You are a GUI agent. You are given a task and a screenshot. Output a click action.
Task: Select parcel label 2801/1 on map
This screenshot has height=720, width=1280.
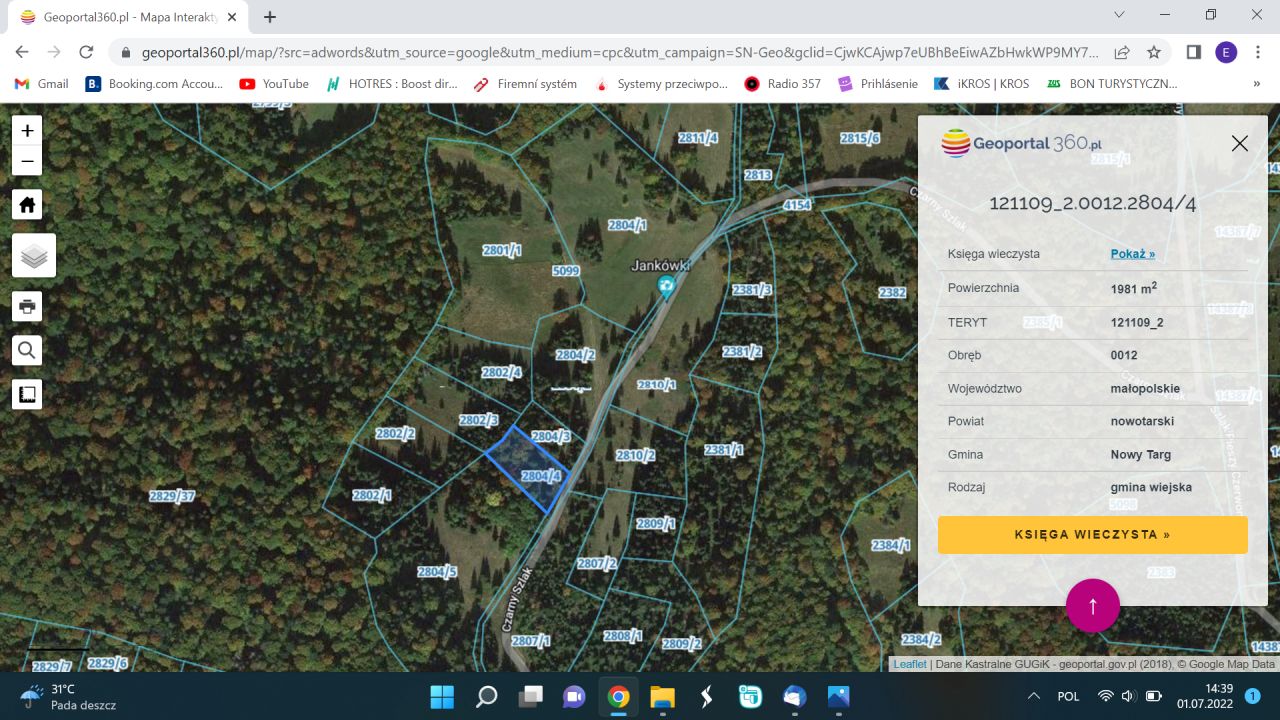502,250
